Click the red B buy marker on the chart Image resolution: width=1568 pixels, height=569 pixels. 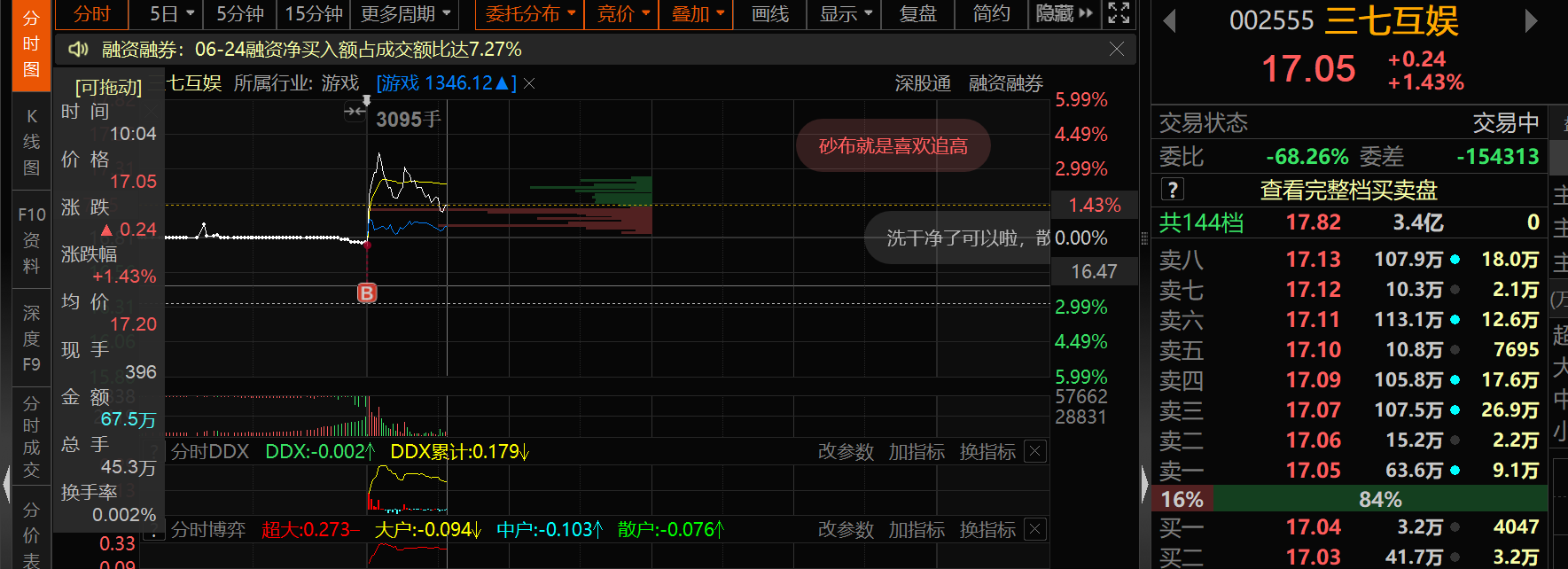click(x=367, y=292)
